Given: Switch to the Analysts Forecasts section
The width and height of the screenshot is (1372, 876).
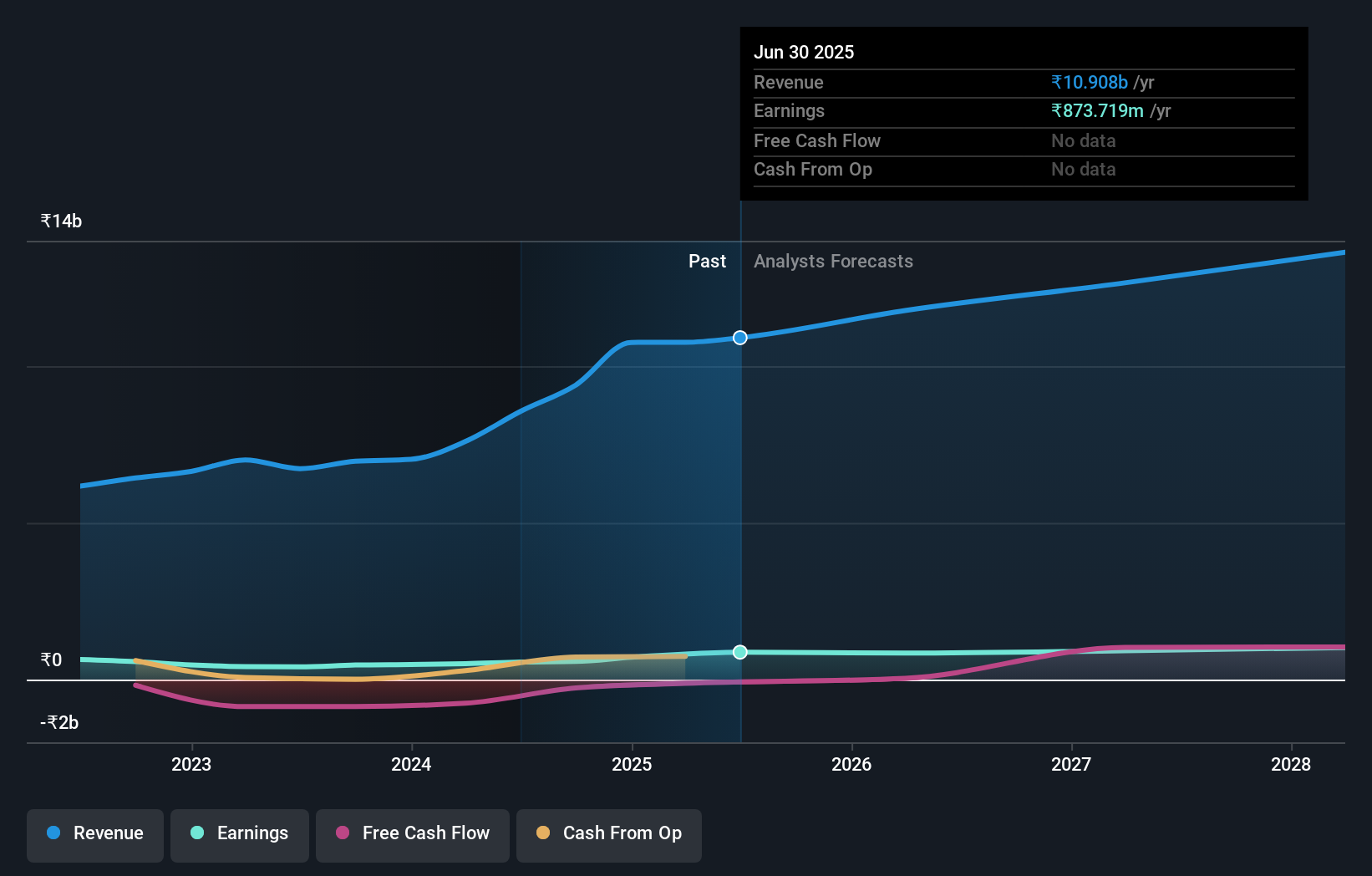Looking at the screenshot, I should (833, 261).
